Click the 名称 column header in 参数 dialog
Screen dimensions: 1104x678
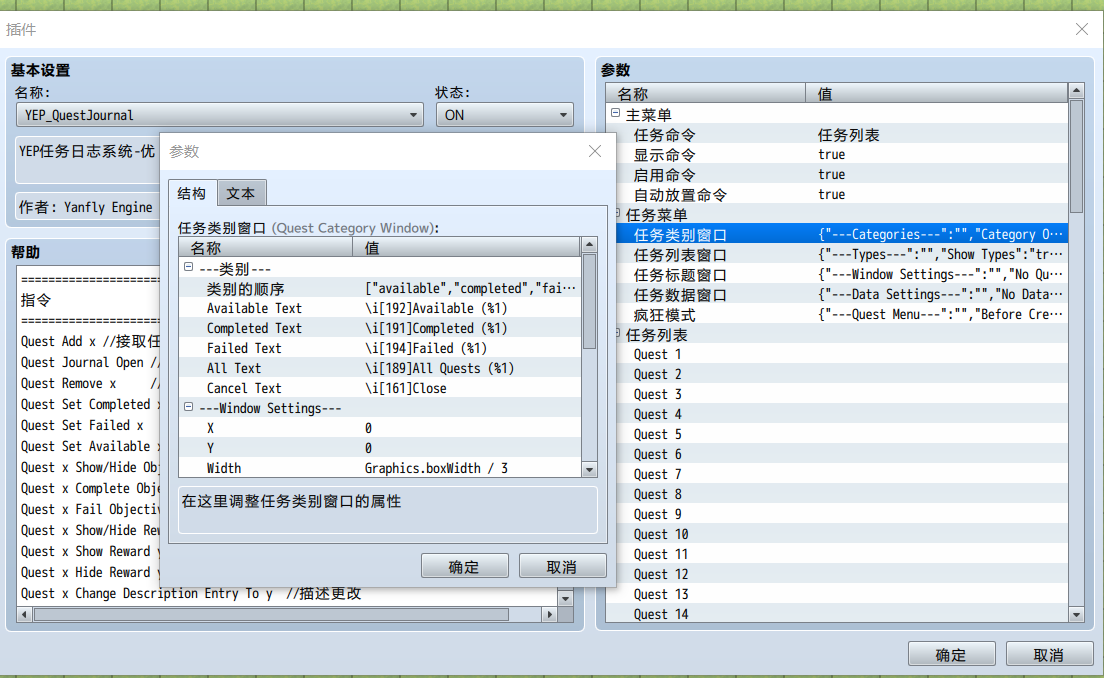[266, 247]
